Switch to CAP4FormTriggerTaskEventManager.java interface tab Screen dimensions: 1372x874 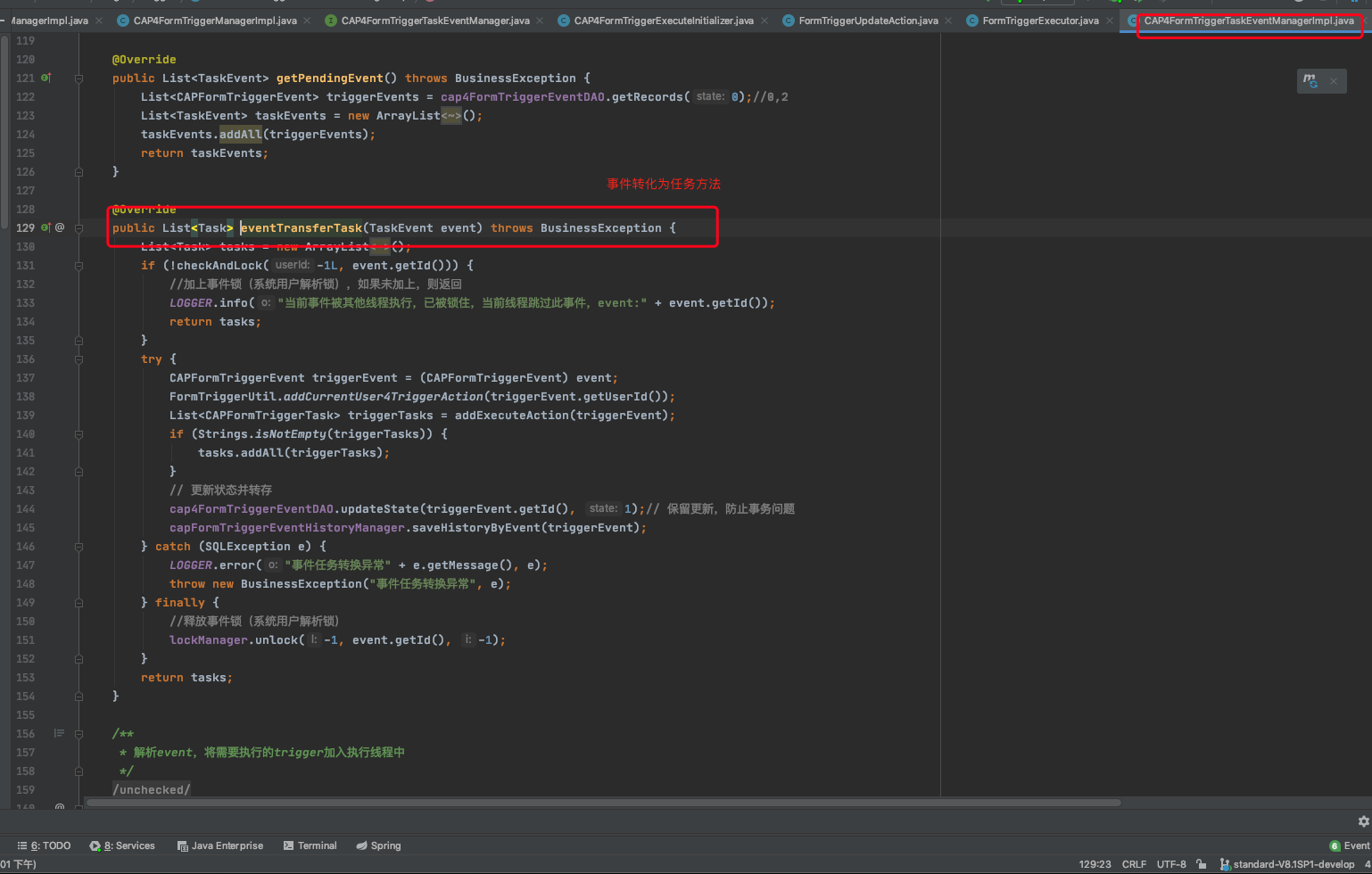pos(434,21)
